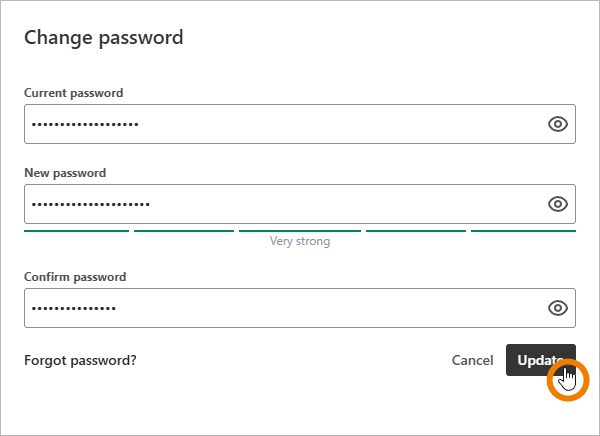Click the second password strength bar segment
This screenshot has width=600, height=436.
(x=183, y=231)
